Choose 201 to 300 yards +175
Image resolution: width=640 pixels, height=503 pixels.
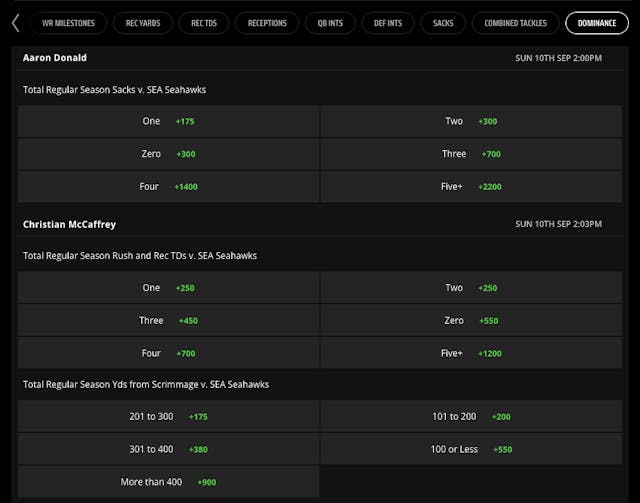168,416
